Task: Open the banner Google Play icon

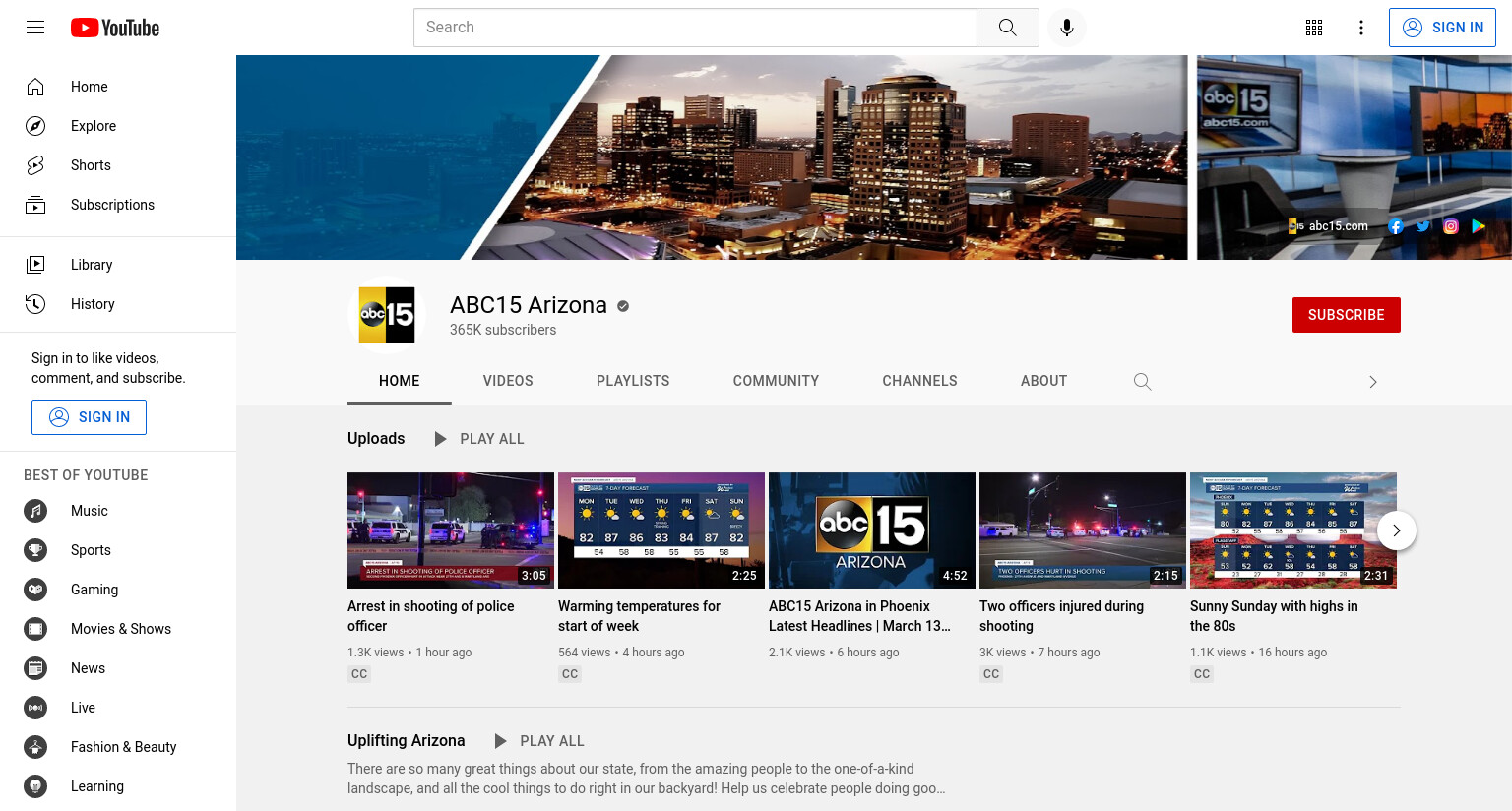Action: (1478, 226)
